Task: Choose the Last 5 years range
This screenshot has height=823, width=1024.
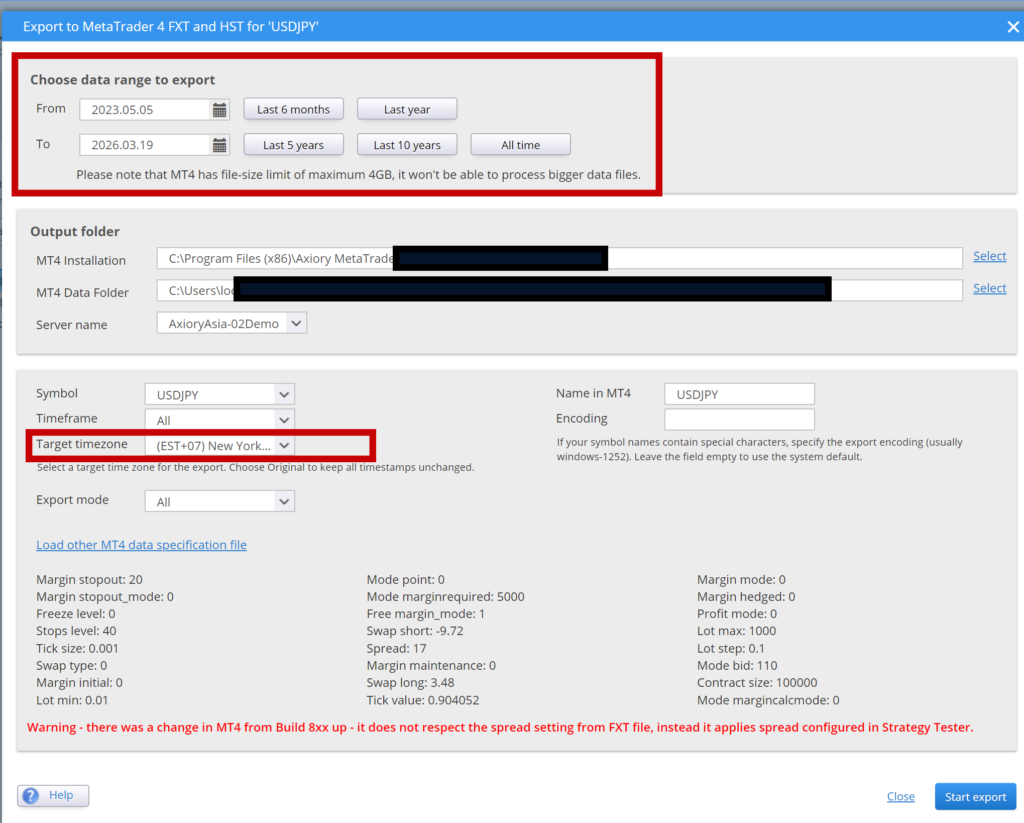Action: tap(293, 145)
